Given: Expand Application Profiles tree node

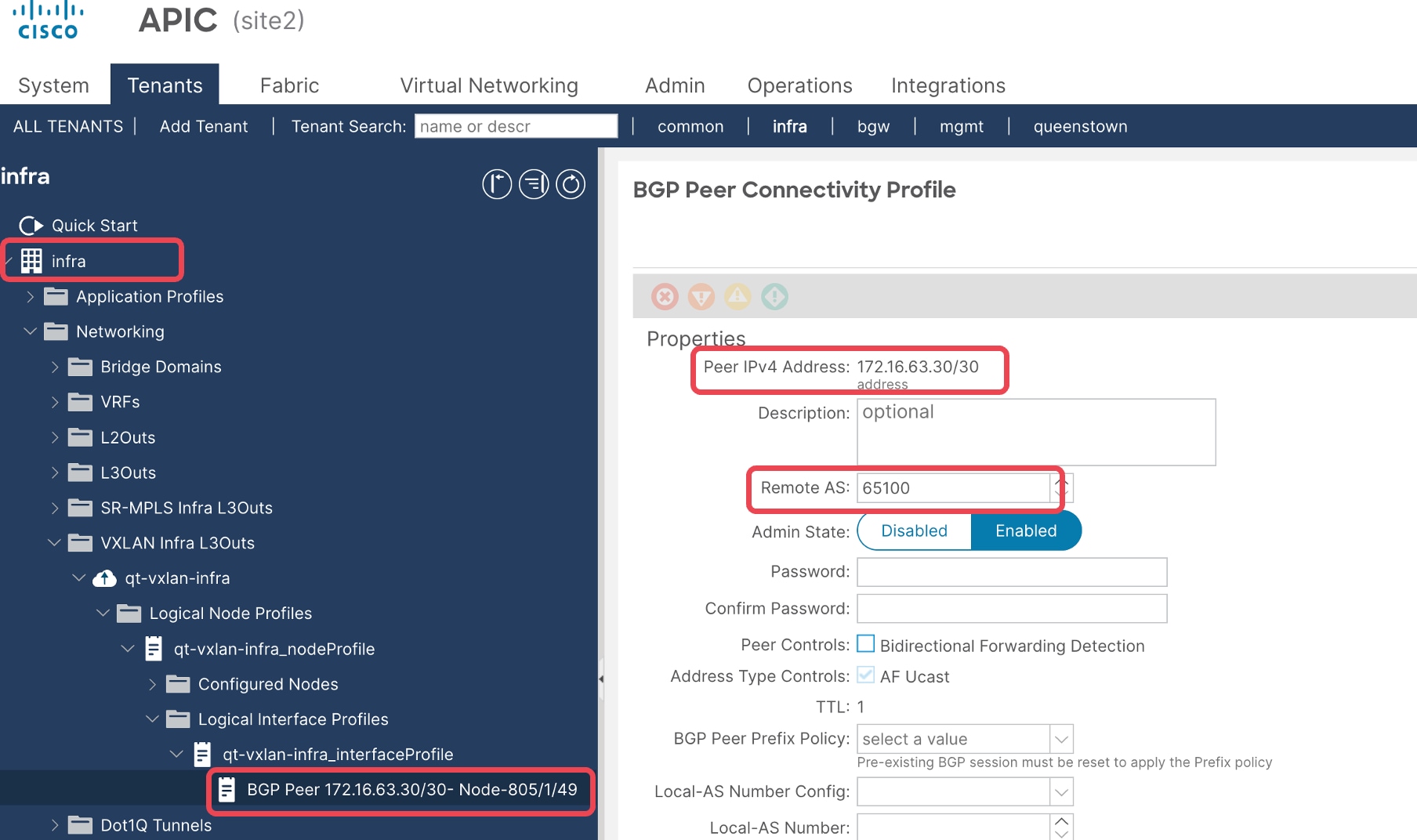Looking at the screenshot, I should click(30, 296).
